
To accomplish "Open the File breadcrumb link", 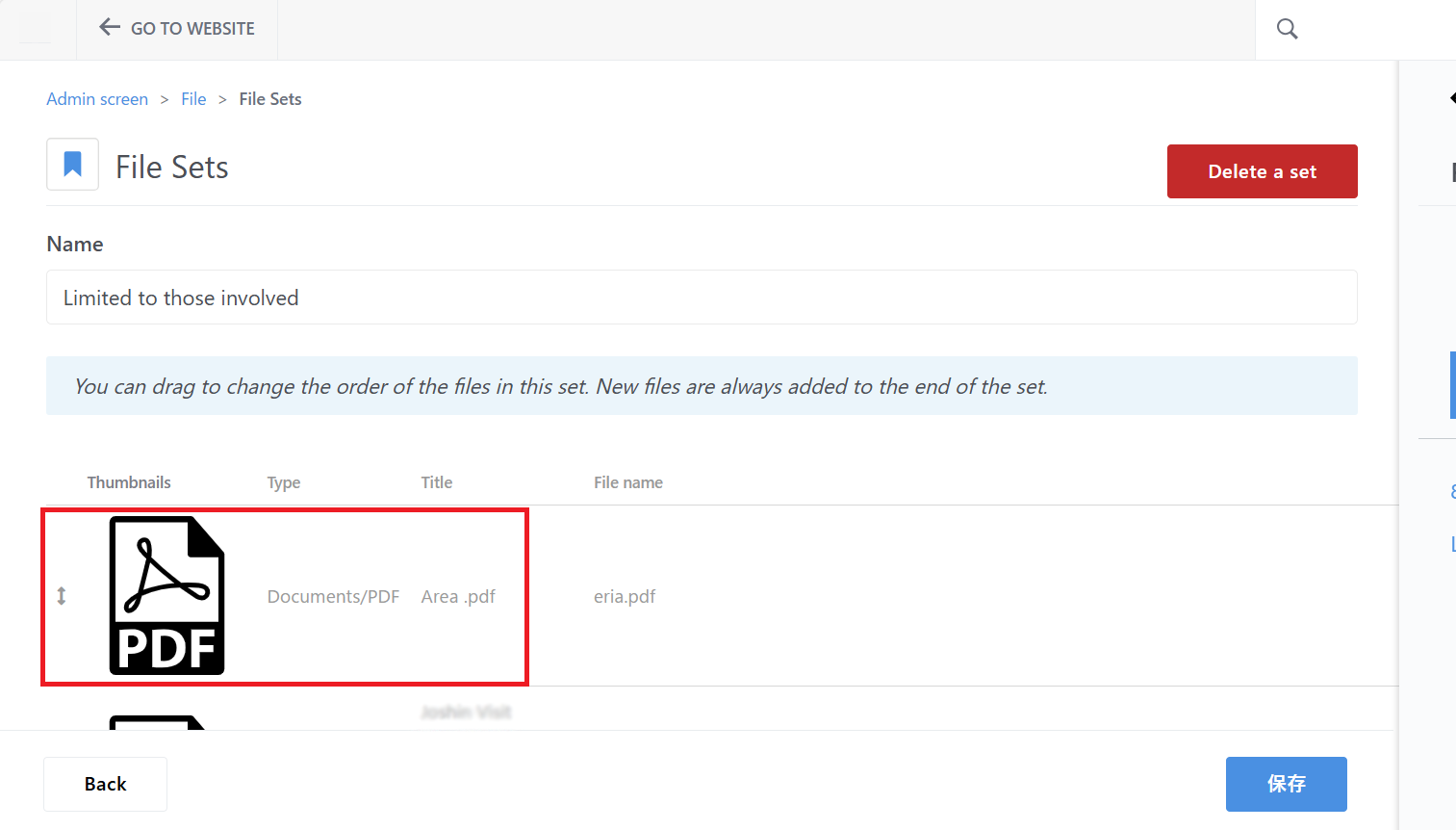I will click(193, 99).
